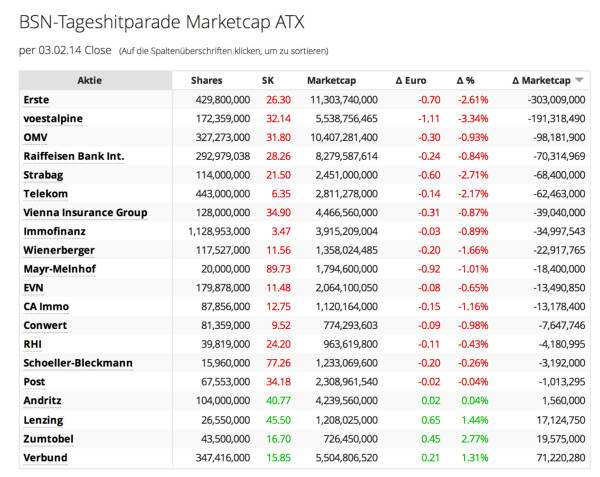Screen dimensions: 600x477
Task: Click the Mayr-Melnhof link
Action: [60, 269]
